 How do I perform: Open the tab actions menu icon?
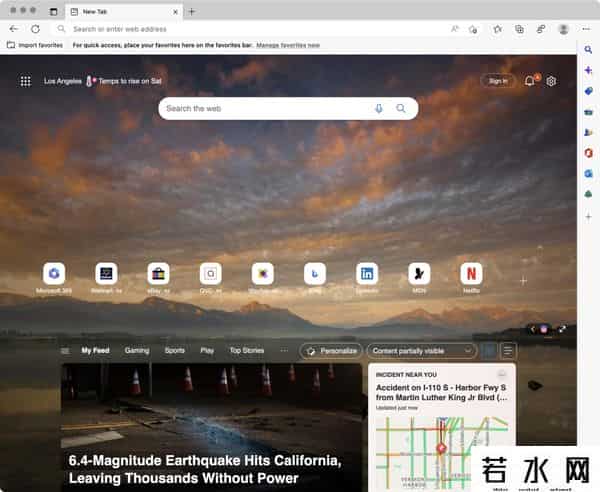click(54, 12)
